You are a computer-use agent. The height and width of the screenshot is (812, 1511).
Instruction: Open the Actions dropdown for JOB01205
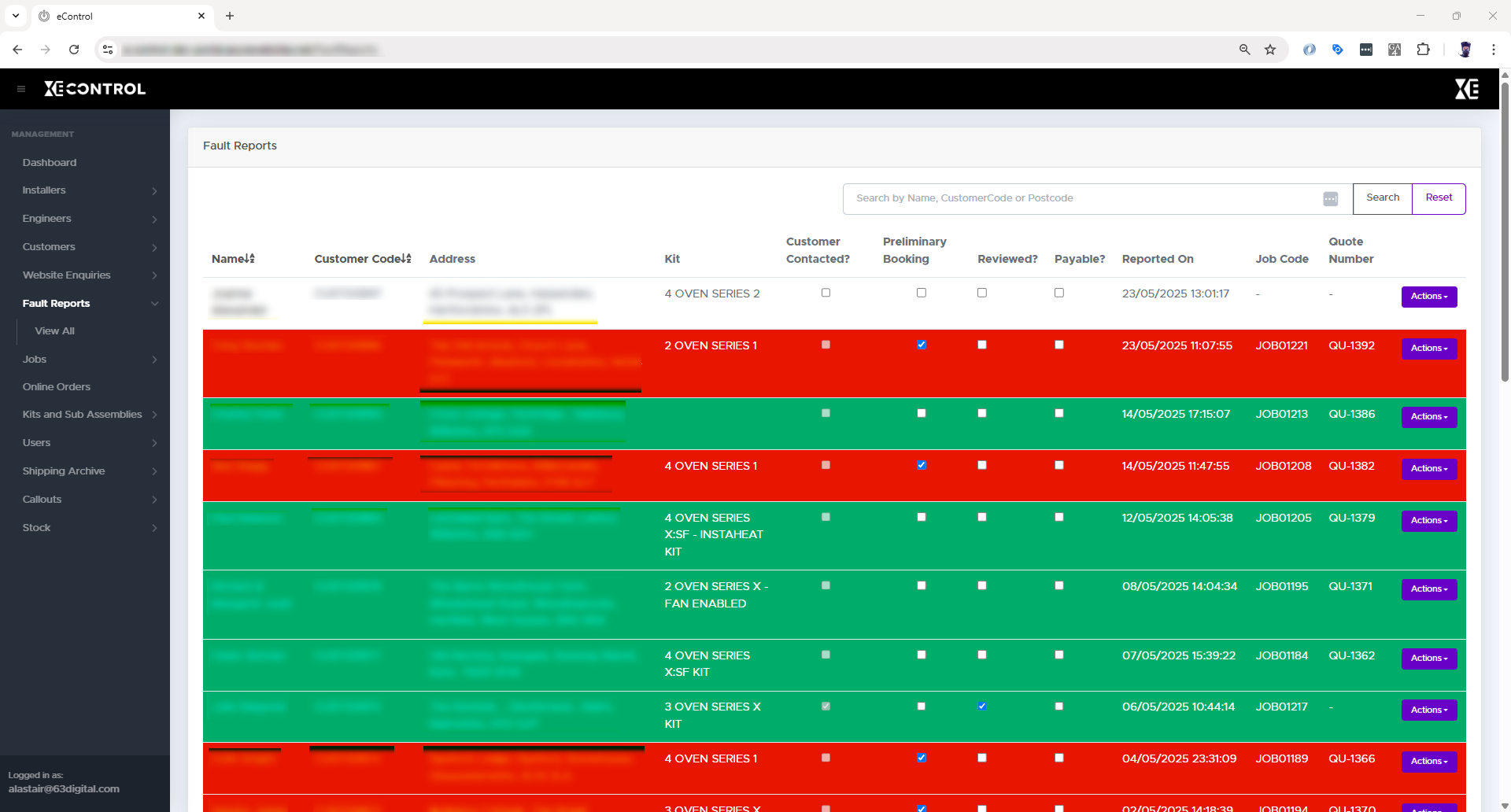(x=1429, y=521)
